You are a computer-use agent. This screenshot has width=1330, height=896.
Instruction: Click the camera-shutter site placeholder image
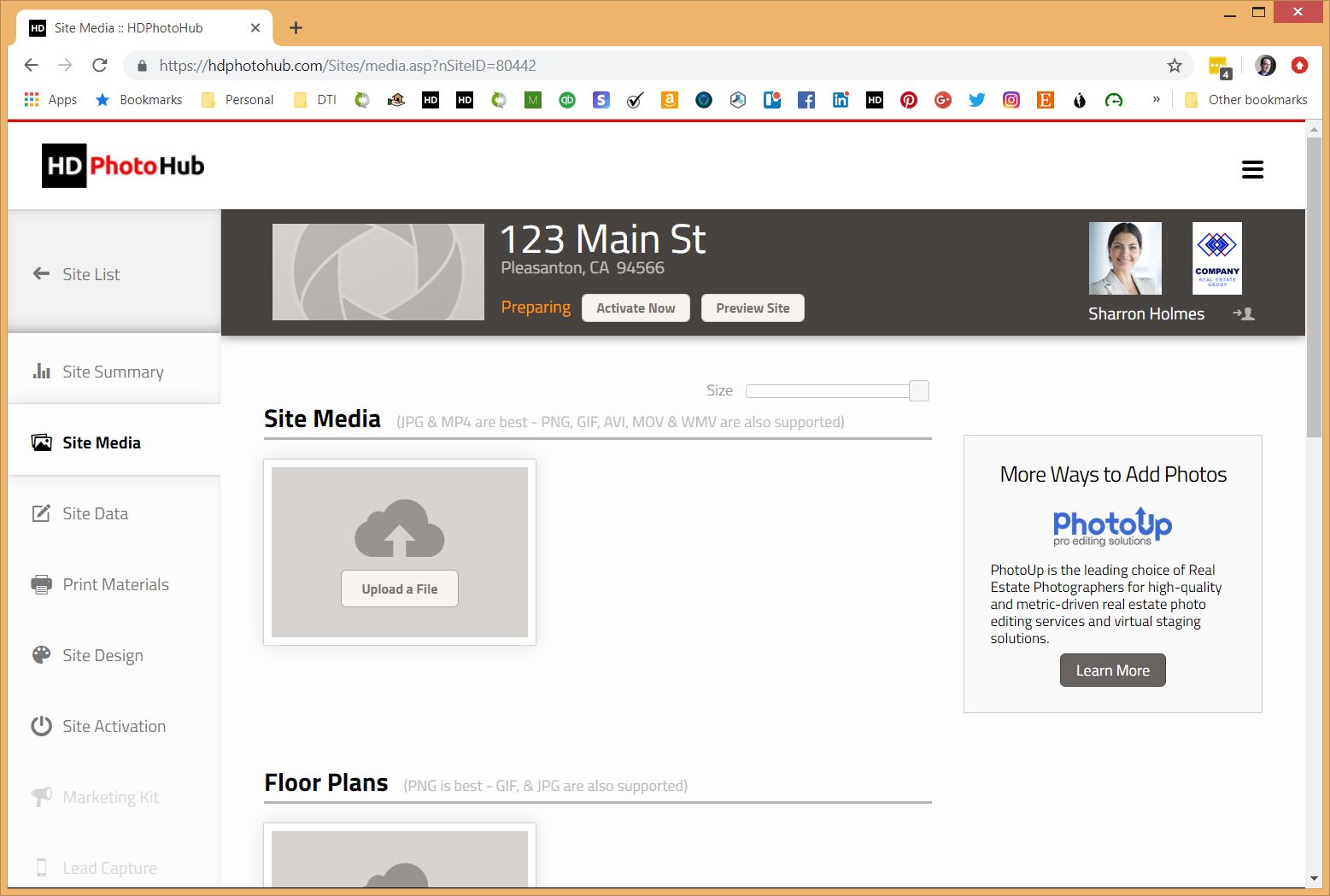378,272
